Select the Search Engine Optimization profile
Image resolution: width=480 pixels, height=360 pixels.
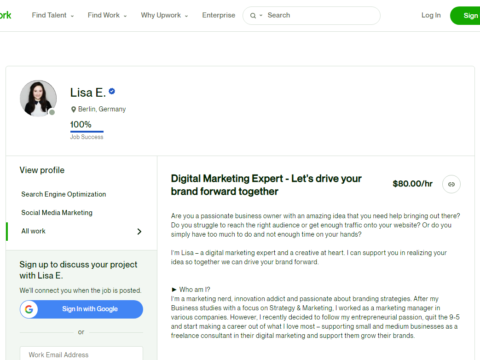(64, 194)
